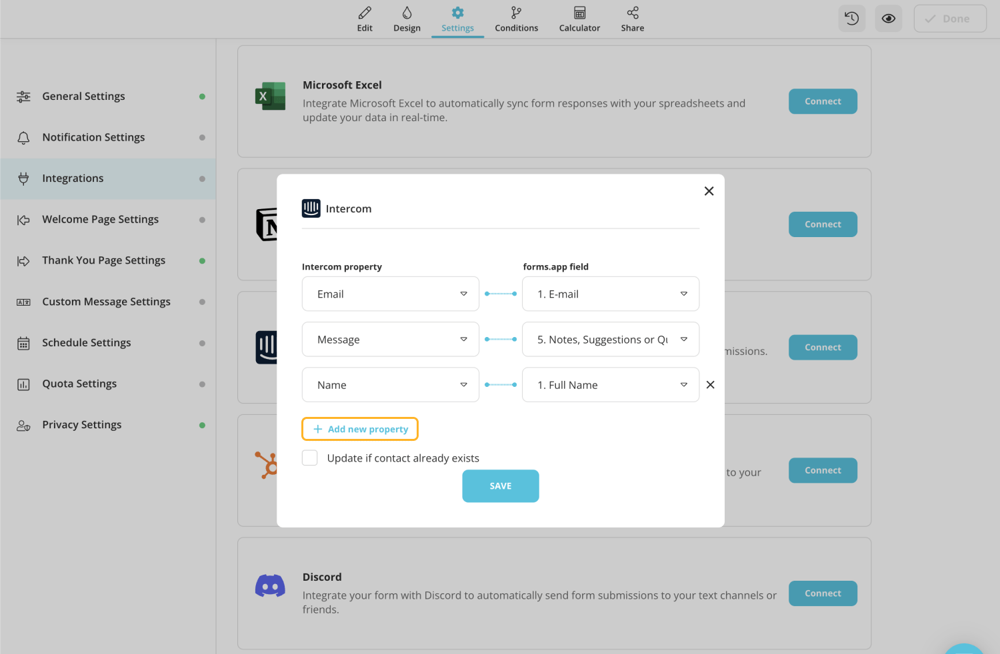Close the Intercom dialog
Screen dimensions: 1000x654
tap(709, 191)
